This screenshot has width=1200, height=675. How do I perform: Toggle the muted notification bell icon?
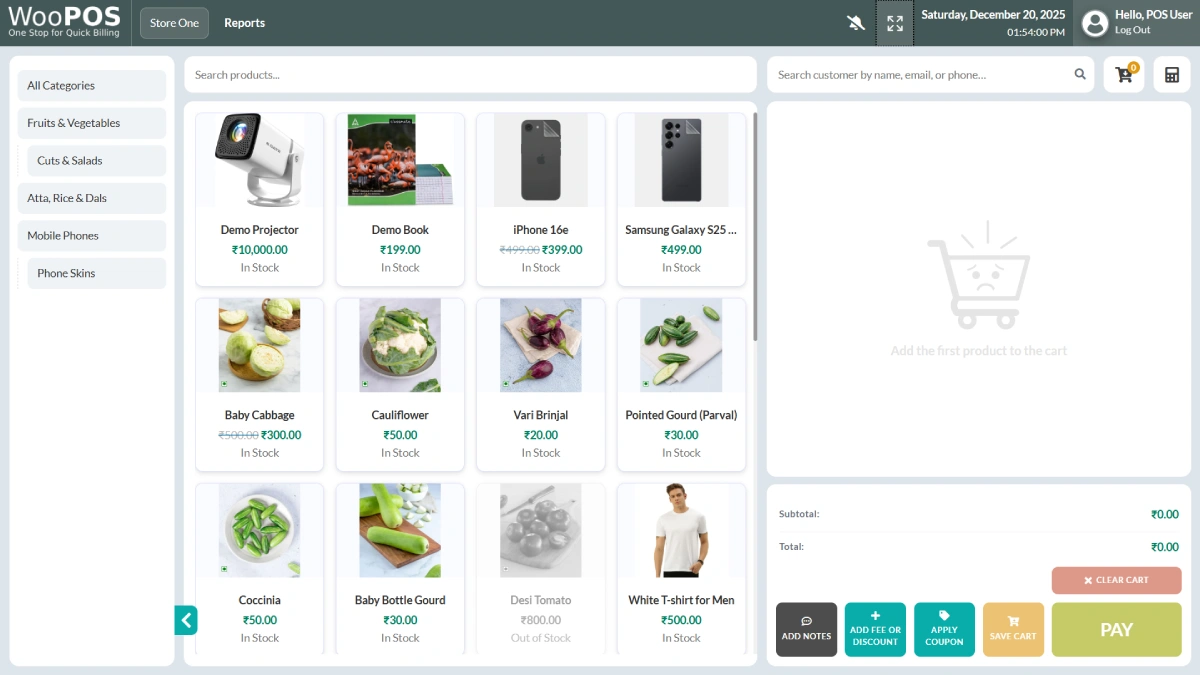tap(855, 23)
